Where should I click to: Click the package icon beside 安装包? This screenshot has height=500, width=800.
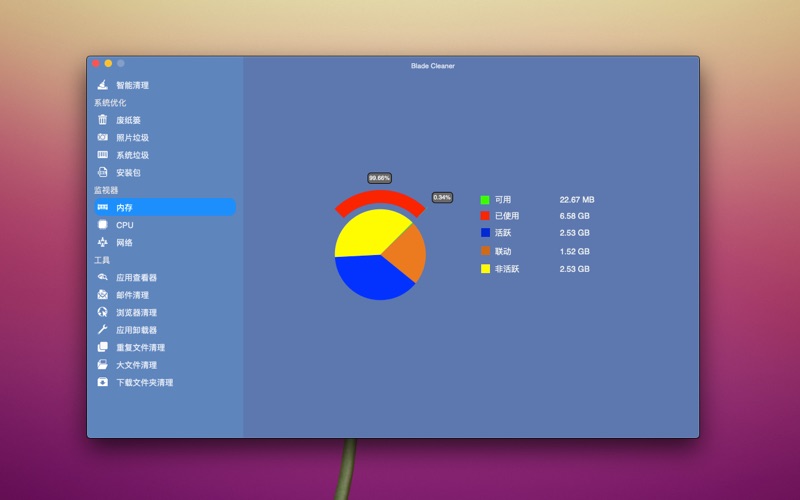[x=103, y=172]
